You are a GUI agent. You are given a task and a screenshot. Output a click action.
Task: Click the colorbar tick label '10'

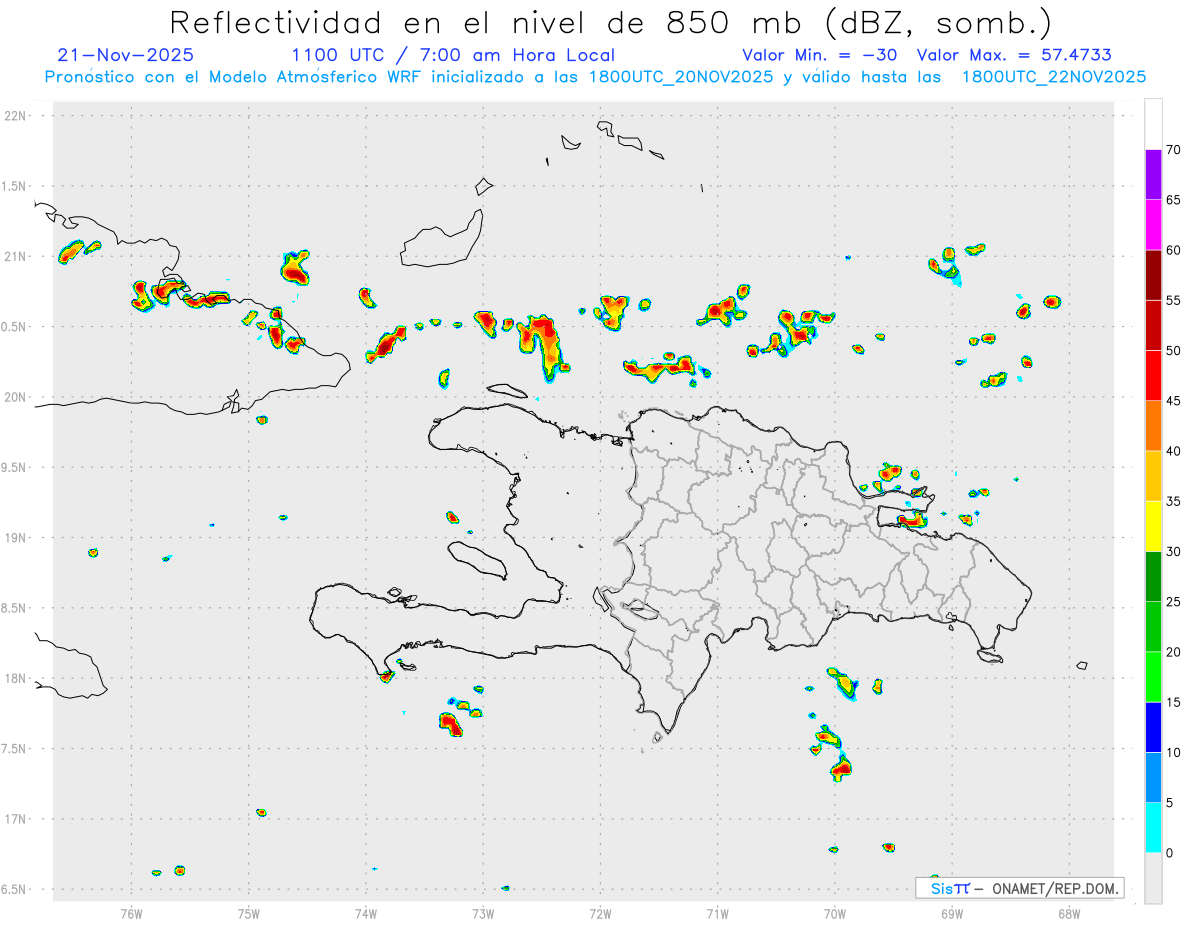(1174, 752)
